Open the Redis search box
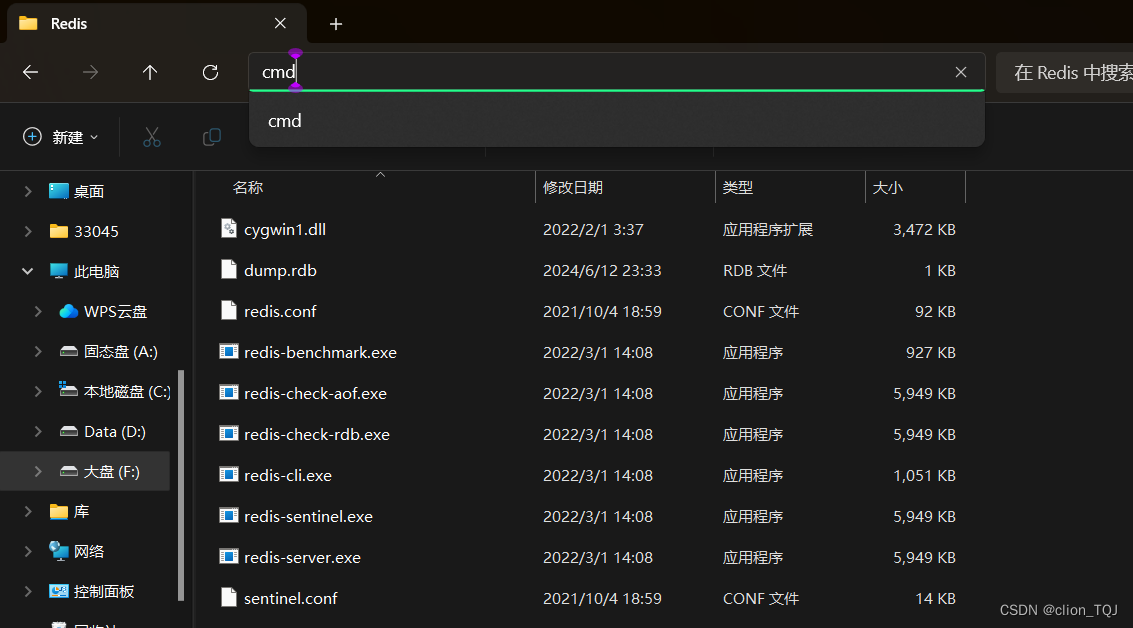Screen dimensions: 1133x628 tap(1066, 72)
